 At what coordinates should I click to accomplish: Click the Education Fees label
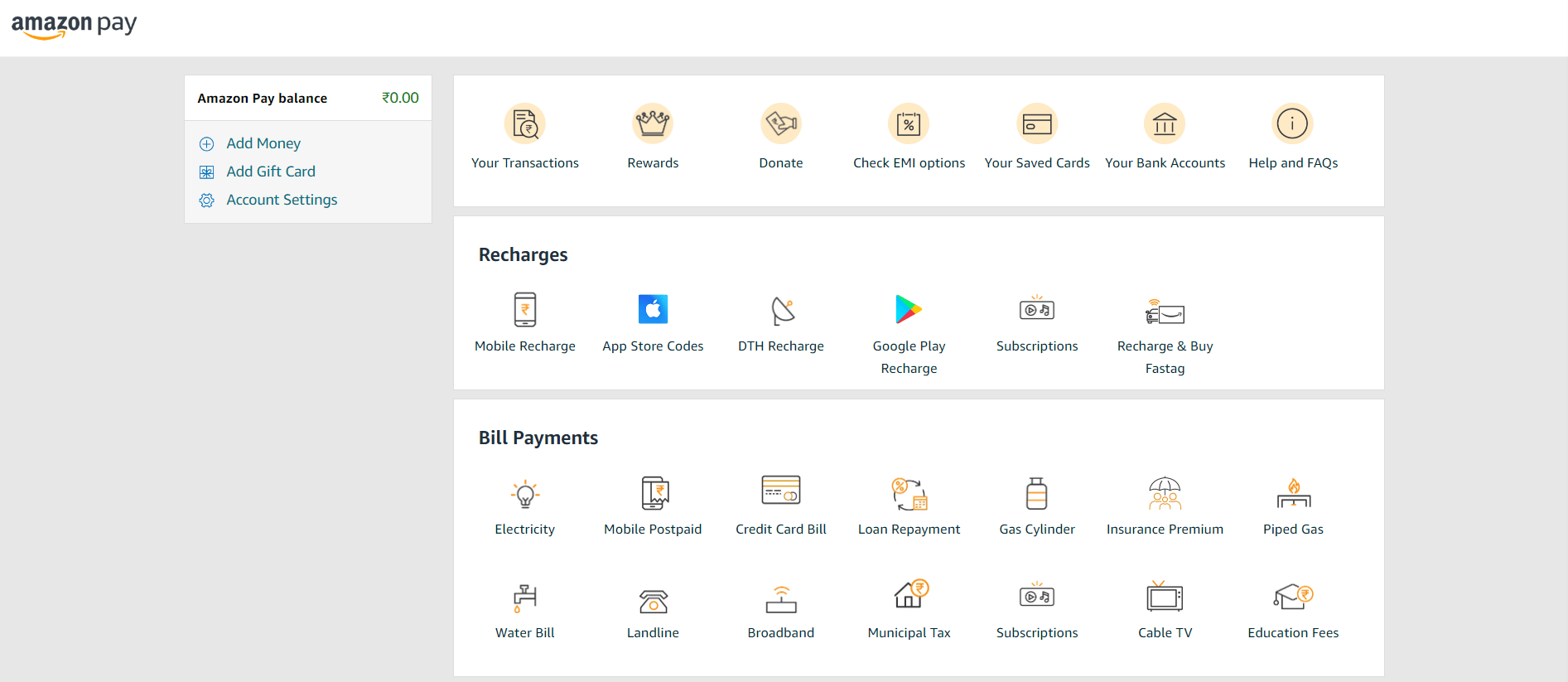click(x=1293, y=633)
